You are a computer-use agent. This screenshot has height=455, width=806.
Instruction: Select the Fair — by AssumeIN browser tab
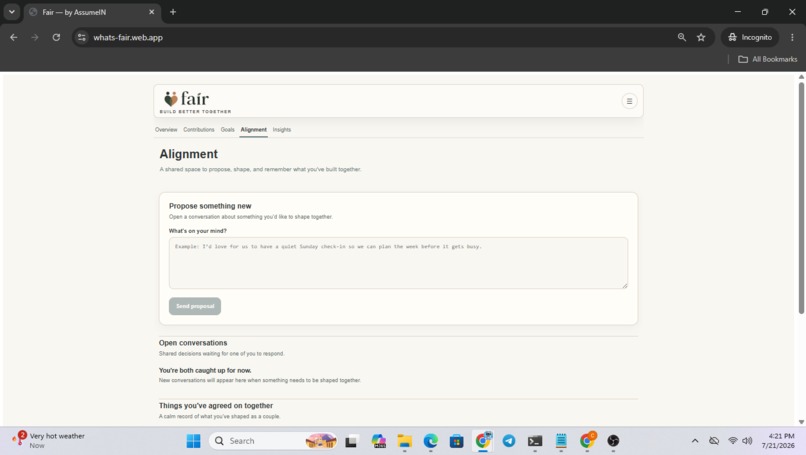[93, 12]
